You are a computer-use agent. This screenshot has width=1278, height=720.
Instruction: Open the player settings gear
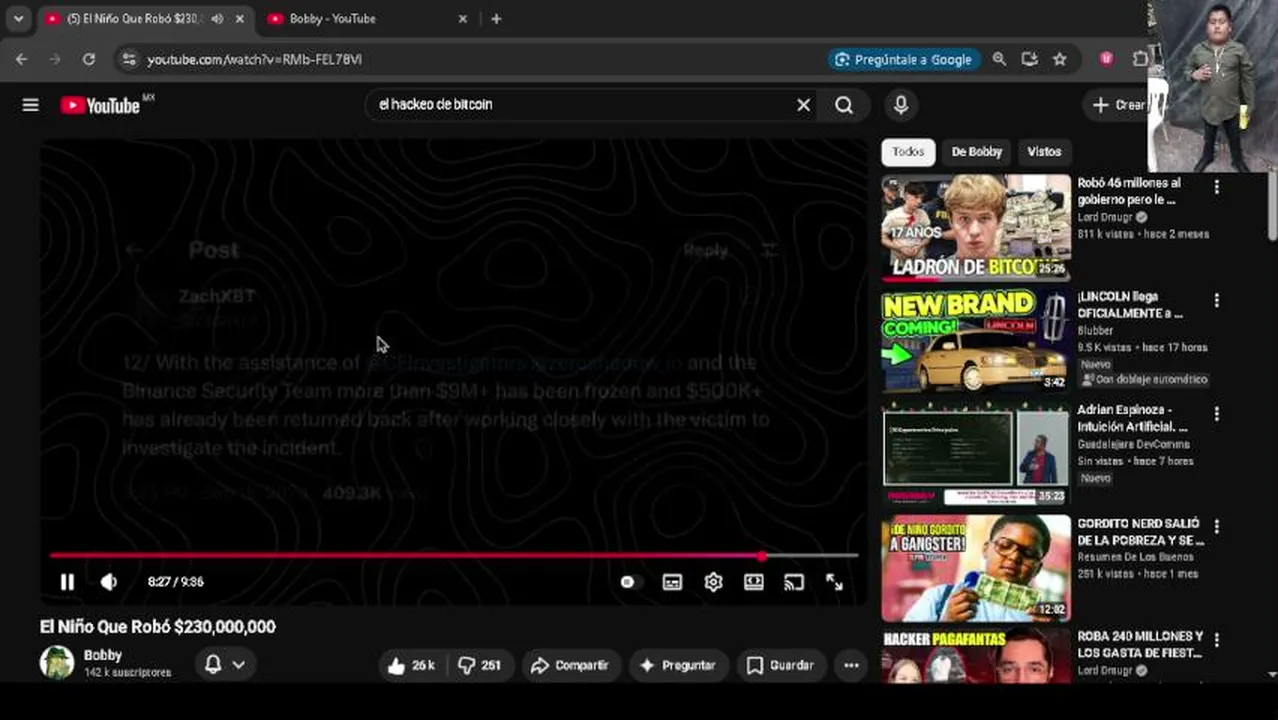[713, 582]
